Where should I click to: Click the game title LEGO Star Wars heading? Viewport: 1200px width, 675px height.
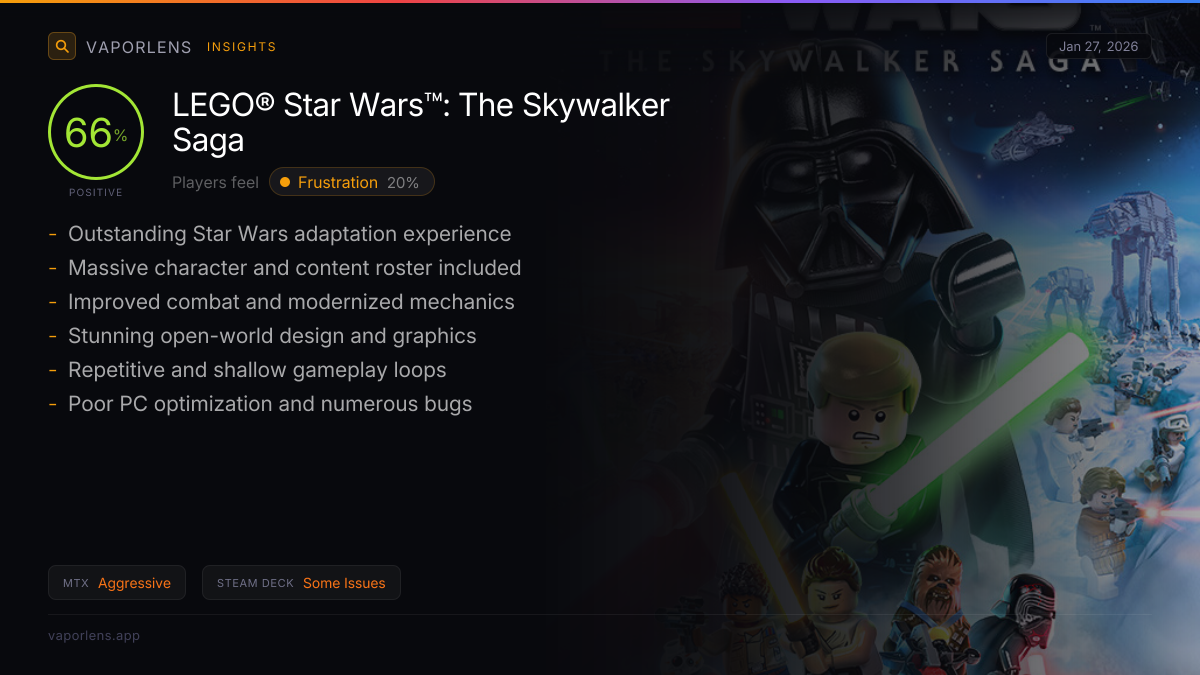click(x=420, y=121)
